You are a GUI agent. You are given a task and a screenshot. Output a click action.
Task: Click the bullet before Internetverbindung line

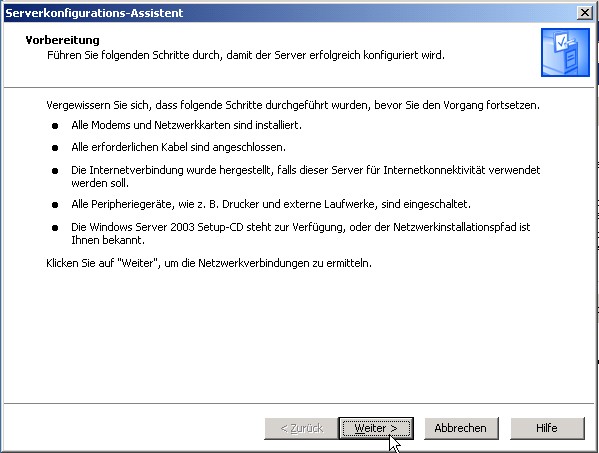click(55, 171)
